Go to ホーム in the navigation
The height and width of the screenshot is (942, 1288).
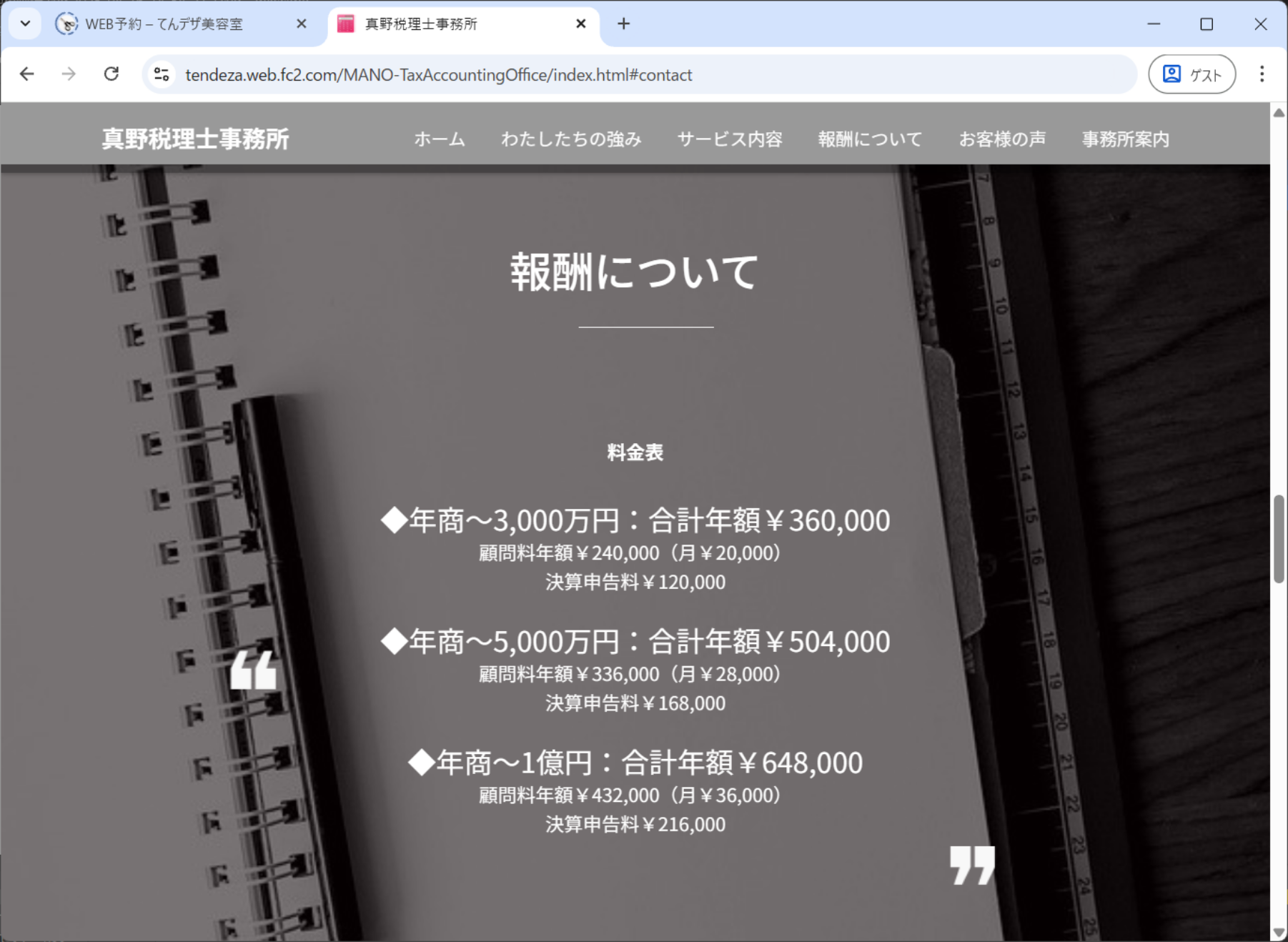(440, 139)
